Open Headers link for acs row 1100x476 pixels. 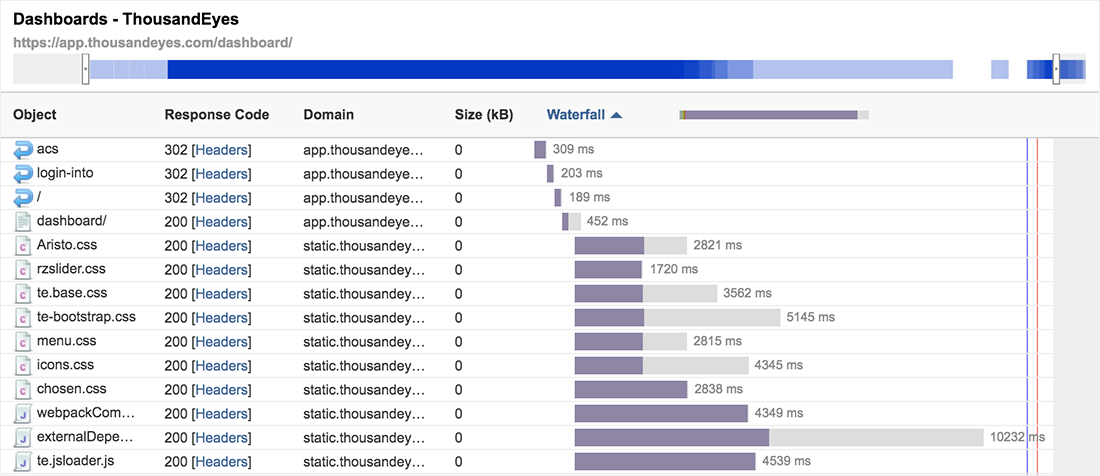point(222,150)
